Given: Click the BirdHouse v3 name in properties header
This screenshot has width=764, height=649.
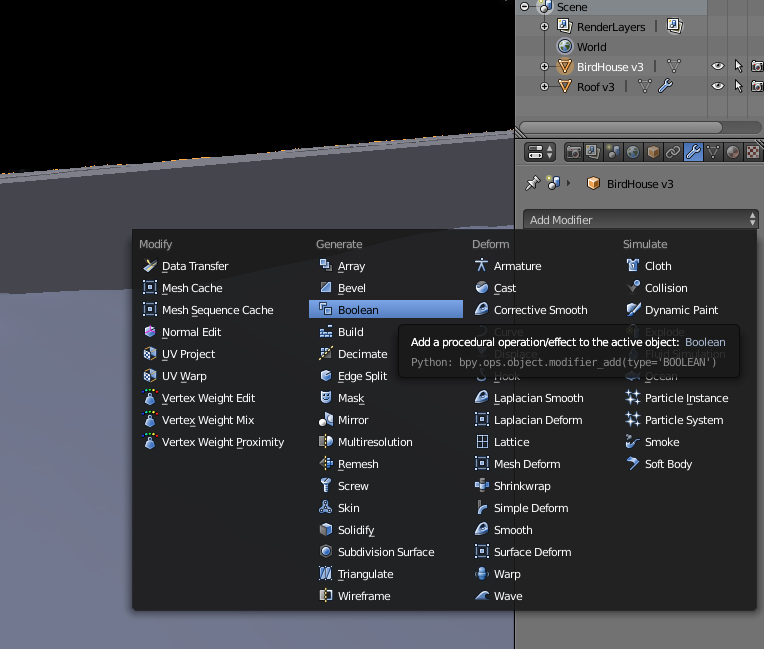Looking at the screenshot, I should point(640,184).
